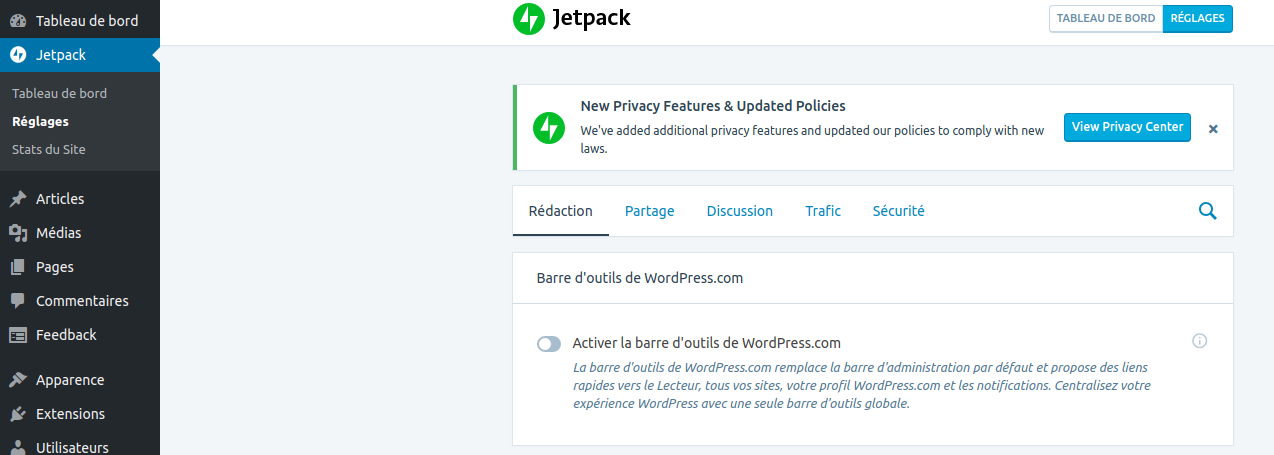Screen dimensions: 1274x455
Task: Click the Apparence paintbrush icon
Action: pyautogui.click(x=18, y=380)
